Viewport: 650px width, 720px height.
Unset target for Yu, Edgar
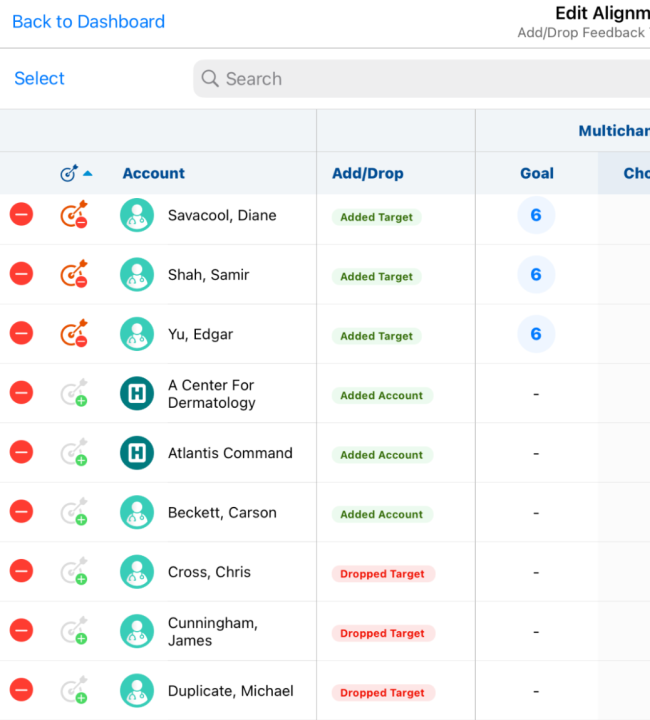point(74,334)
